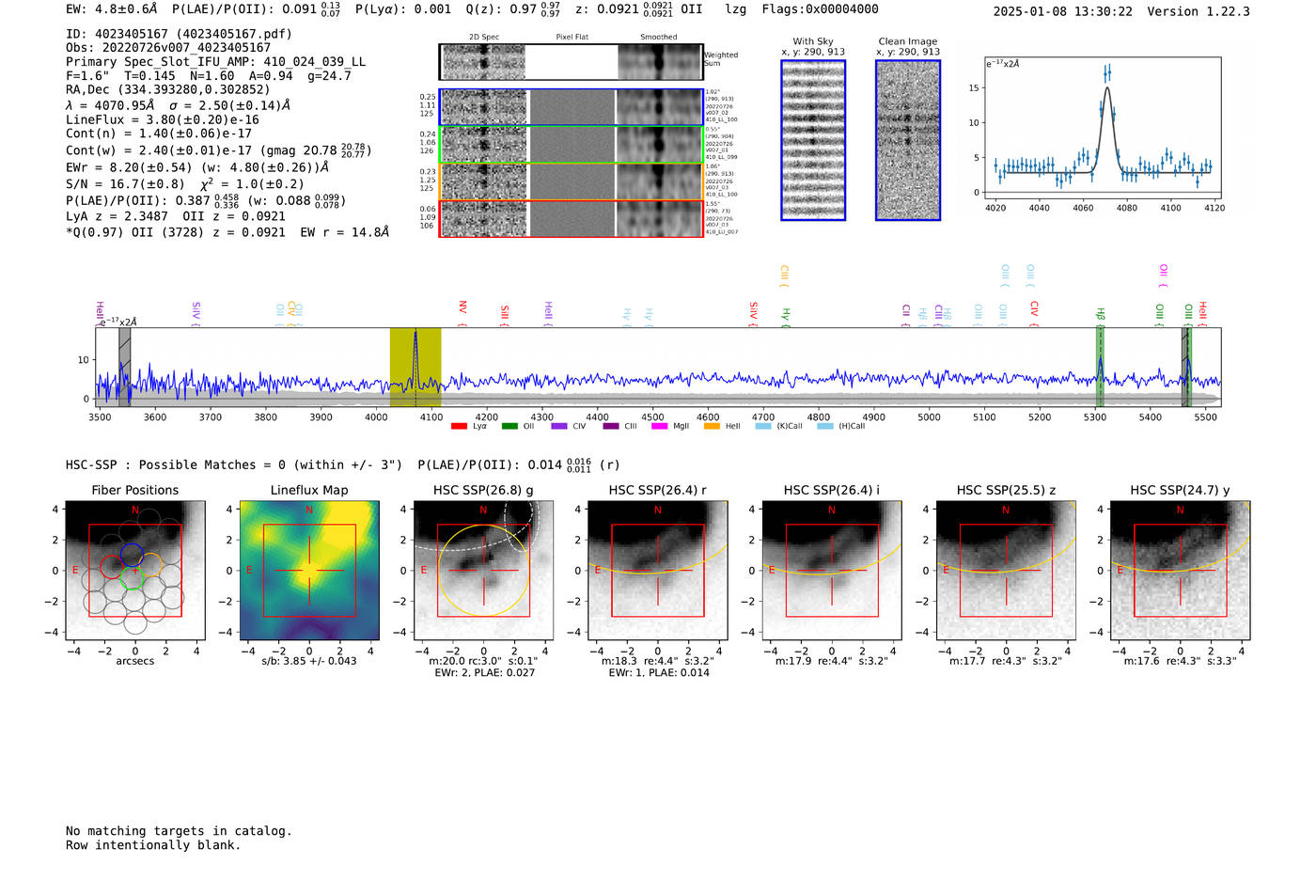Click the P(Lyα): 0.001 header value
The image size is (1316, 896).
402,9
